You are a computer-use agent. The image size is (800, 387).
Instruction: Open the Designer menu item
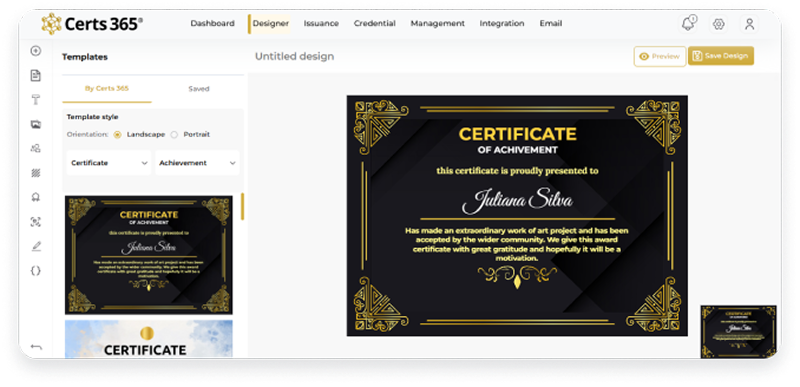(270, 23)
